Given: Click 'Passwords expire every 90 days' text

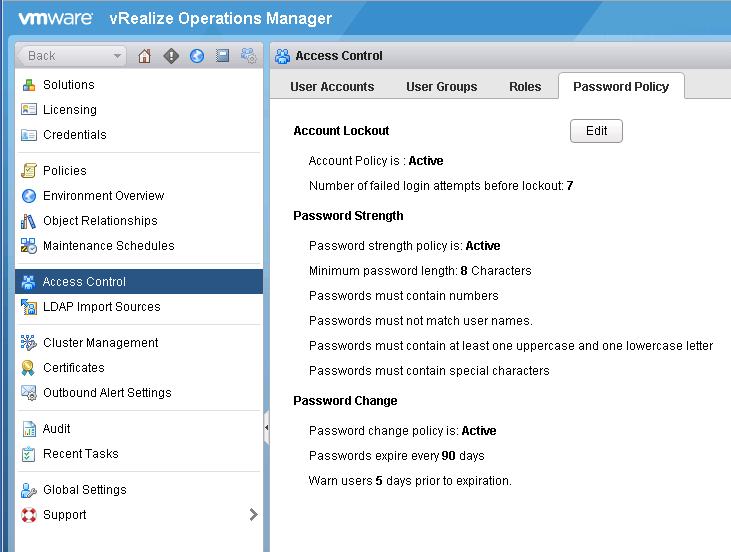Looking at the screenshot, I should tap(397, 456).
